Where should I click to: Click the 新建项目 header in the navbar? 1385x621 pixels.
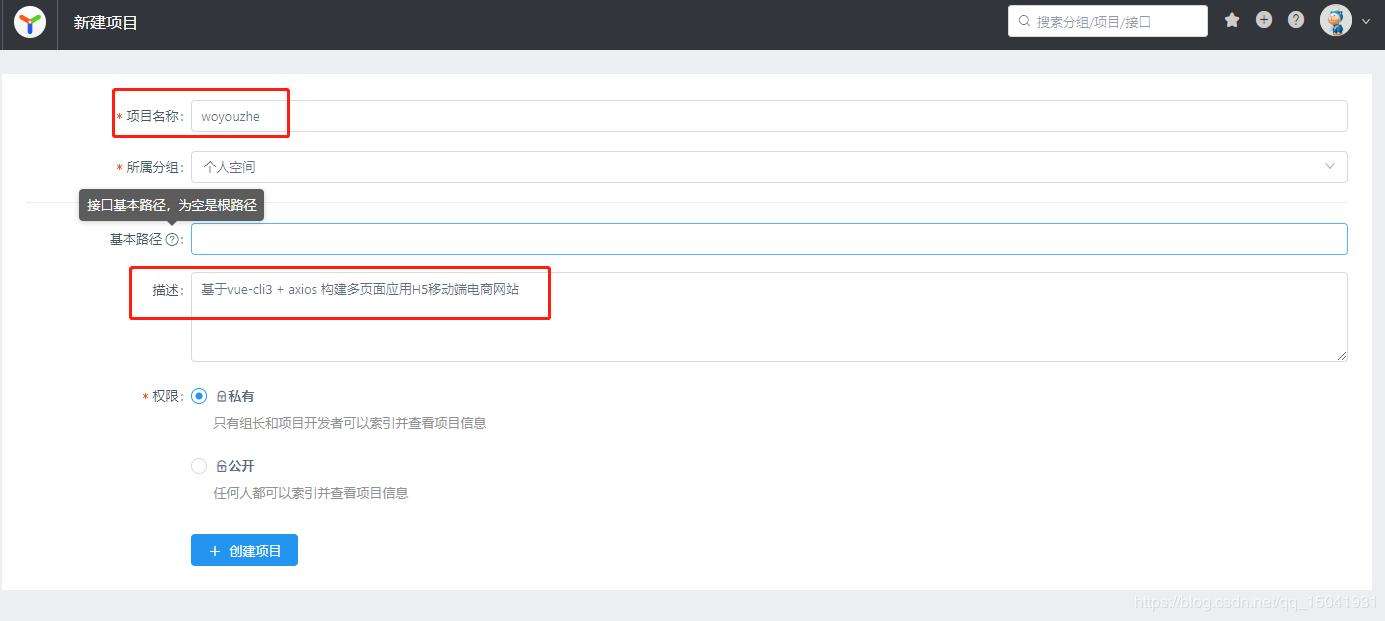[106, 21]
